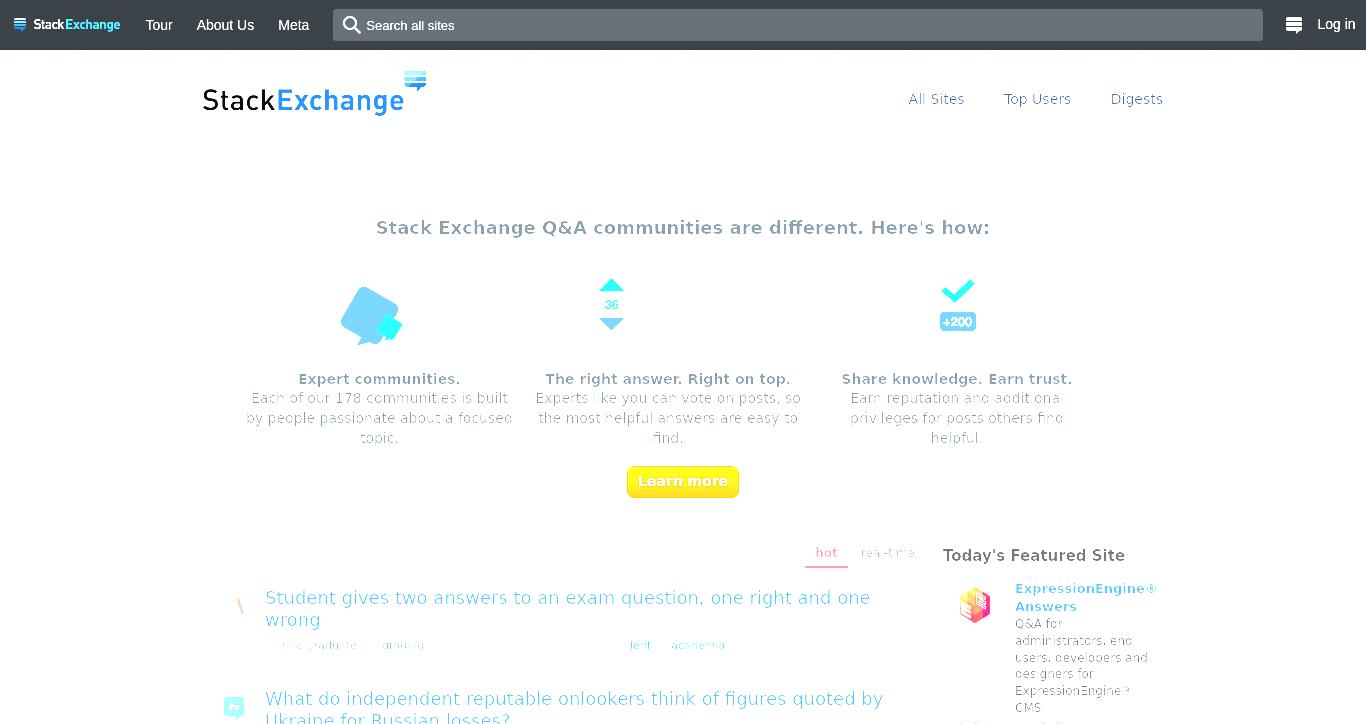
Task: Switch to the real-time tab
Action: [x=887, y=553]
